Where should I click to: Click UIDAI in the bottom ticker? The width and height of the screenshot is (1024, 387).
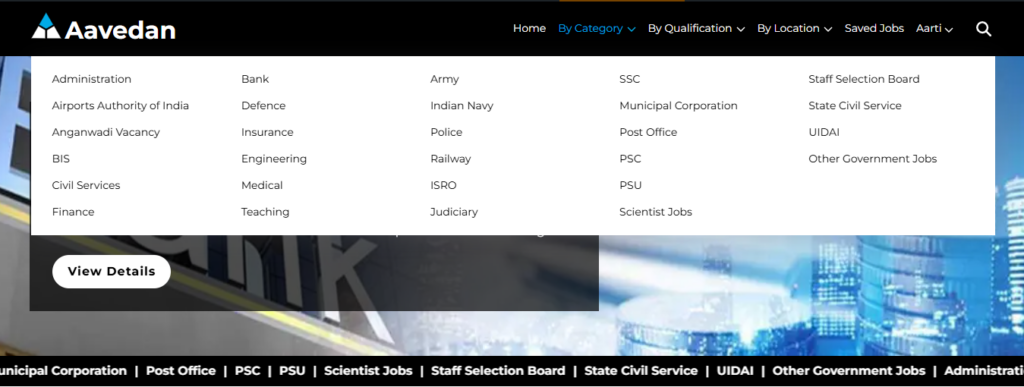coord(735,371)
